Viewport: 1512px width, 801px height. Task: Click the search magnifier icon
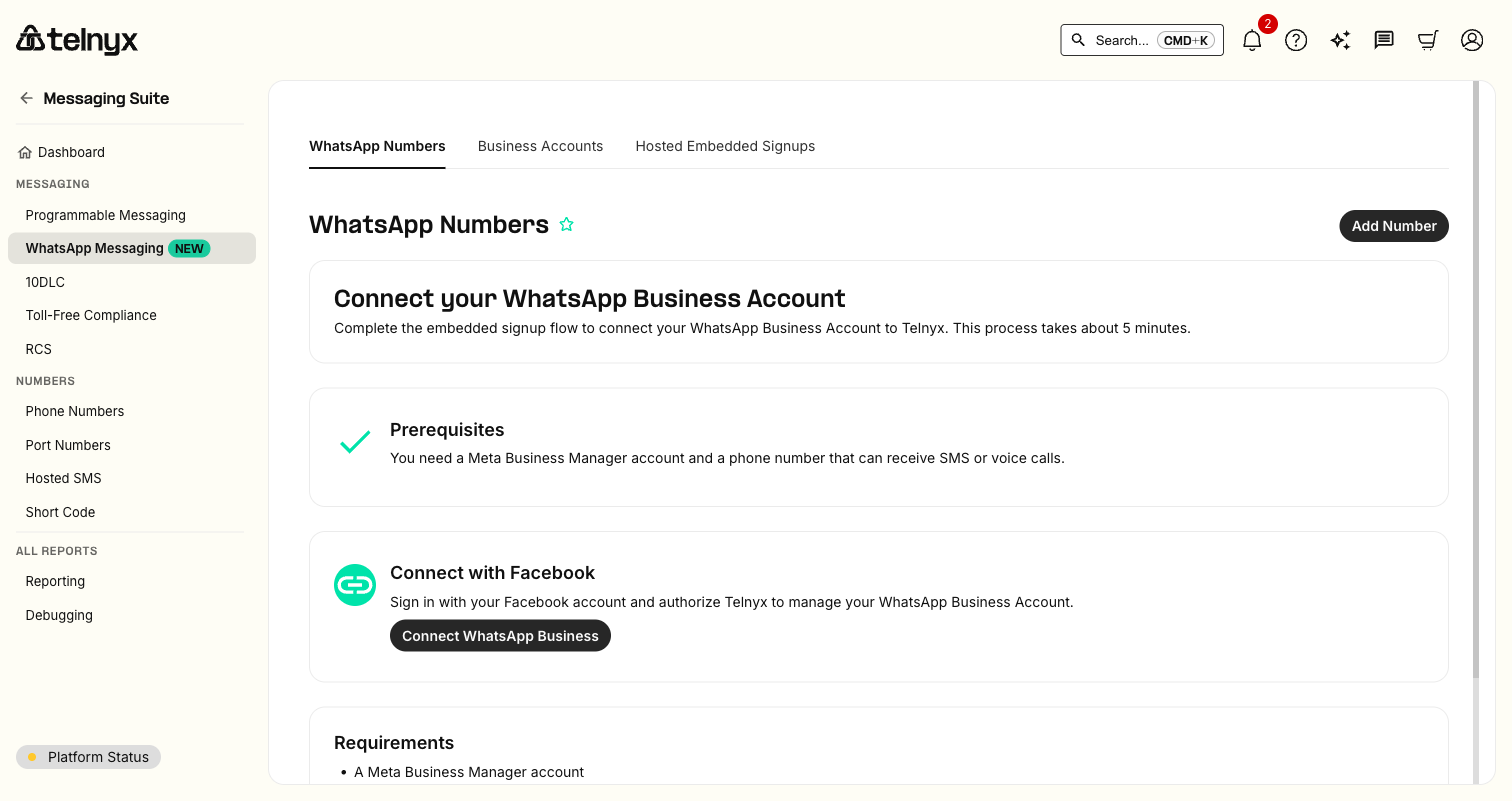pos(1078,40)
